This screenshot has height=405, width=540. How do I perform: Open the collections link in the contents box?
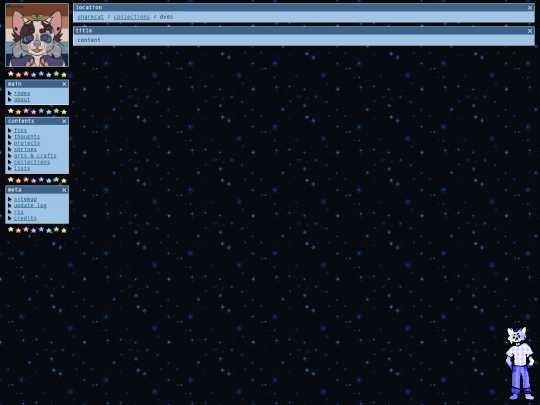[32, 162]
